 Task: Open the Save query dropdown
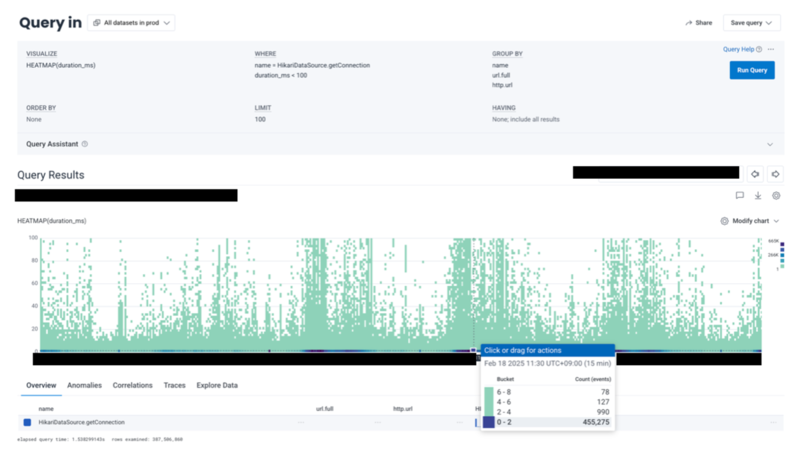click(752, 23)
